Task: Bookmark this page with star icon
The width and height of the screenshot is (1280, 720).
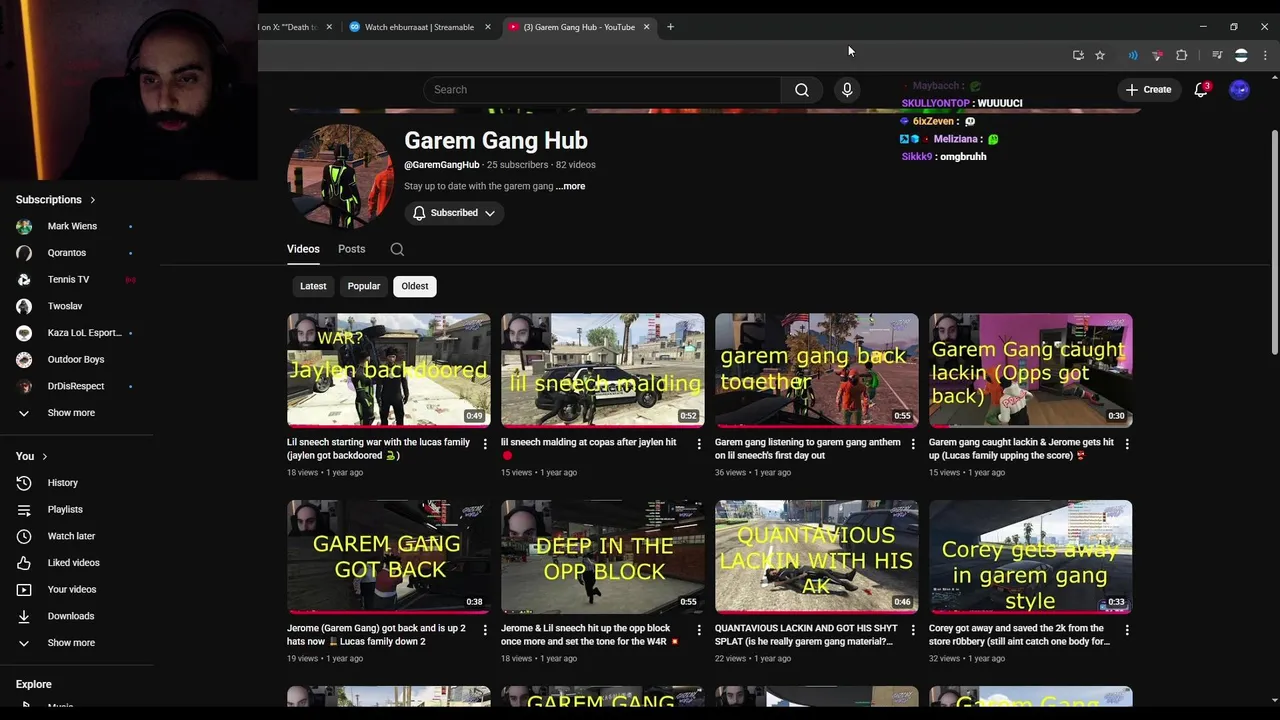Action: click(x=1100, y=55)
